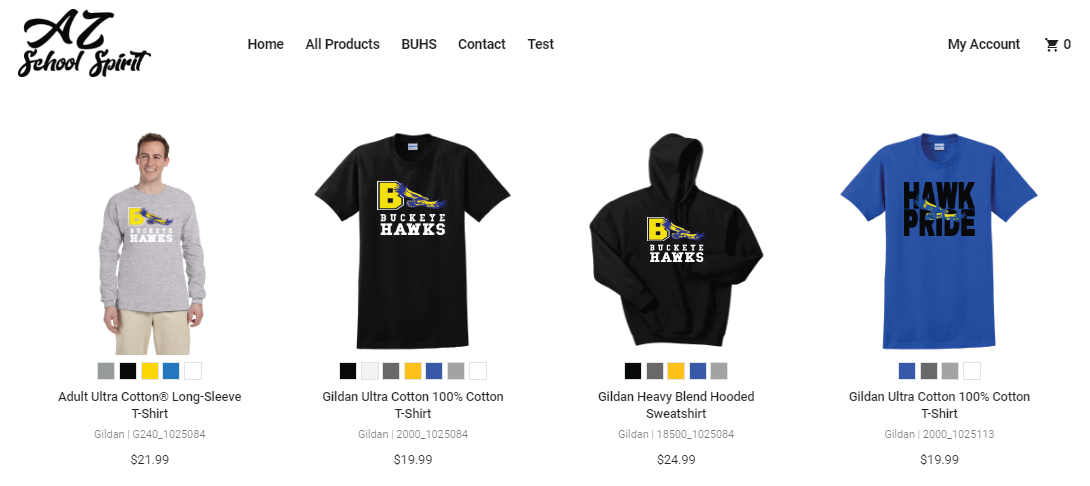Click the AZ School Spirit logo
The width and height of the screenshot is (1090, 486).
pos(83,44)
